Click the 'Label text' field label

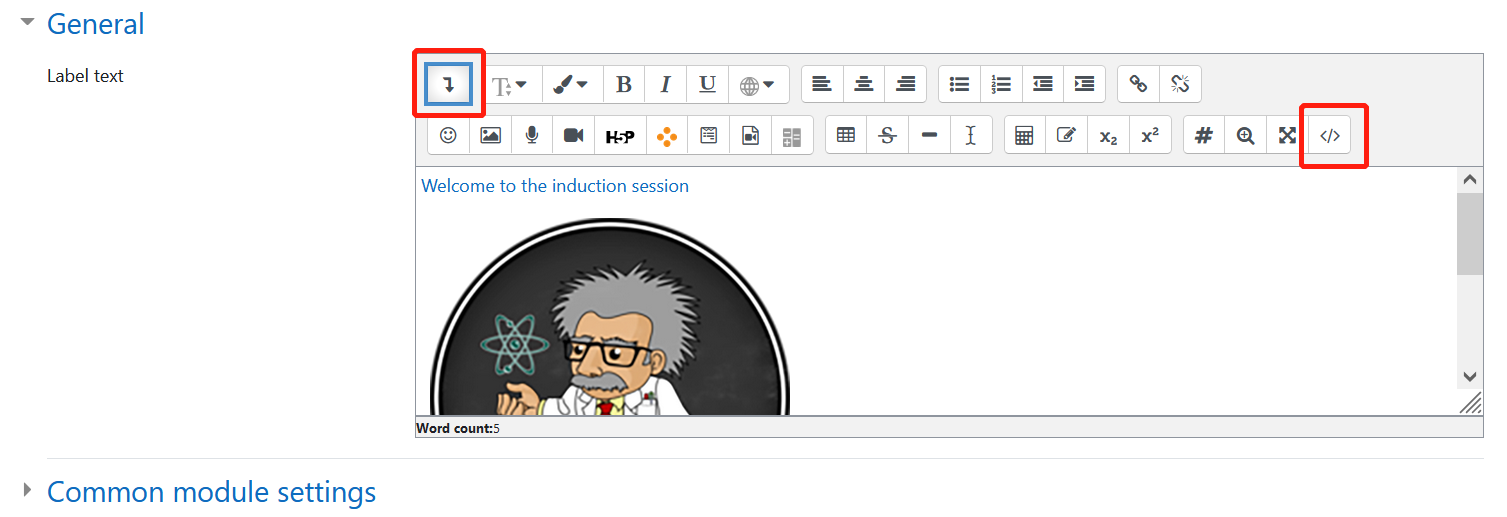[x=86, y=76]
